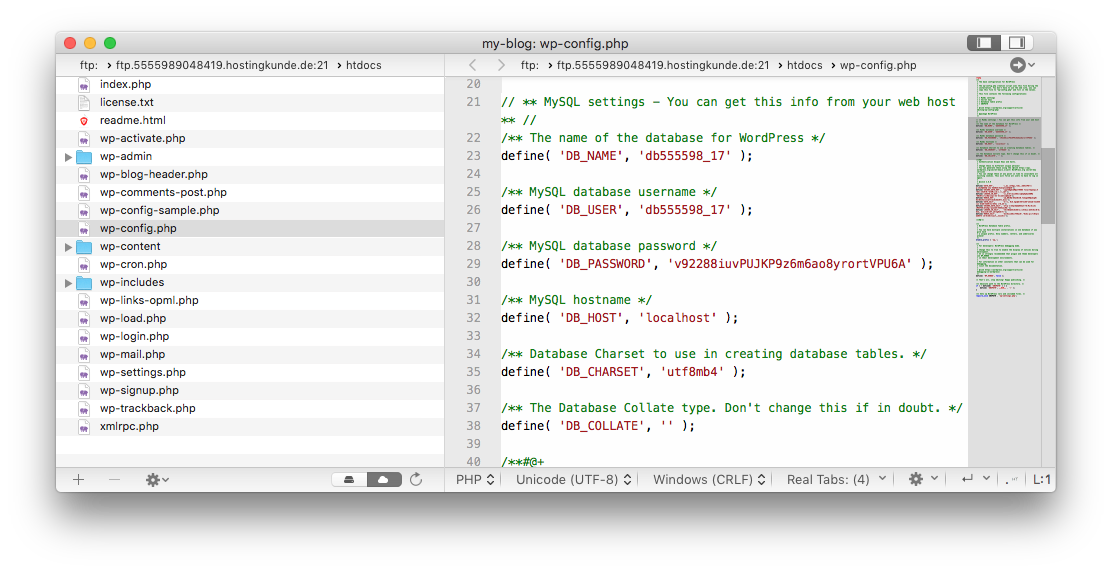
Task: Open the PHP syntax language dropdown
Action: 476,480
